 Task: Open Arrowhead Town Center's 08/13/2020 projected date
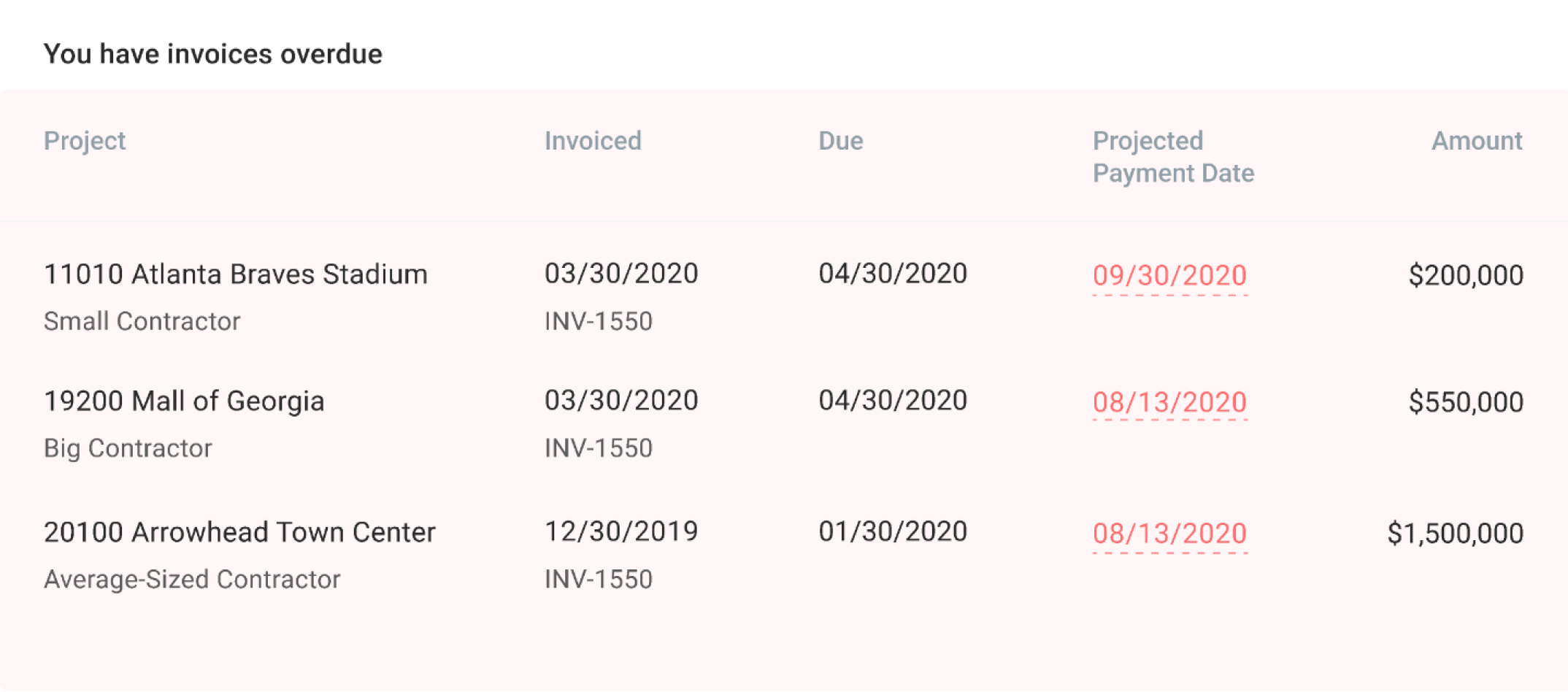(1169, 534)
